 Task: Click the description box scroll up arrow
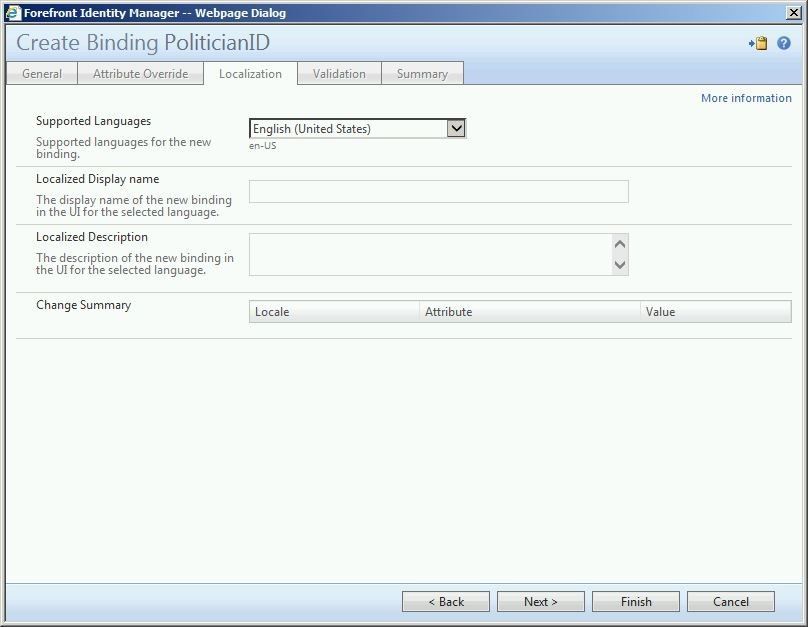click(620, 244)
